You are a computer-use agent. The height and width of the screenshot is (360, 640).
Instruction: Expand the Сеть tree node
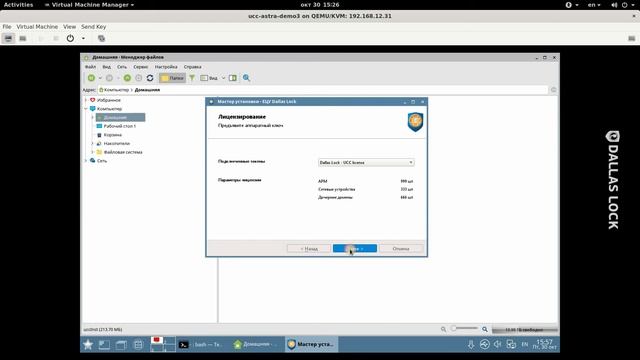86,161
